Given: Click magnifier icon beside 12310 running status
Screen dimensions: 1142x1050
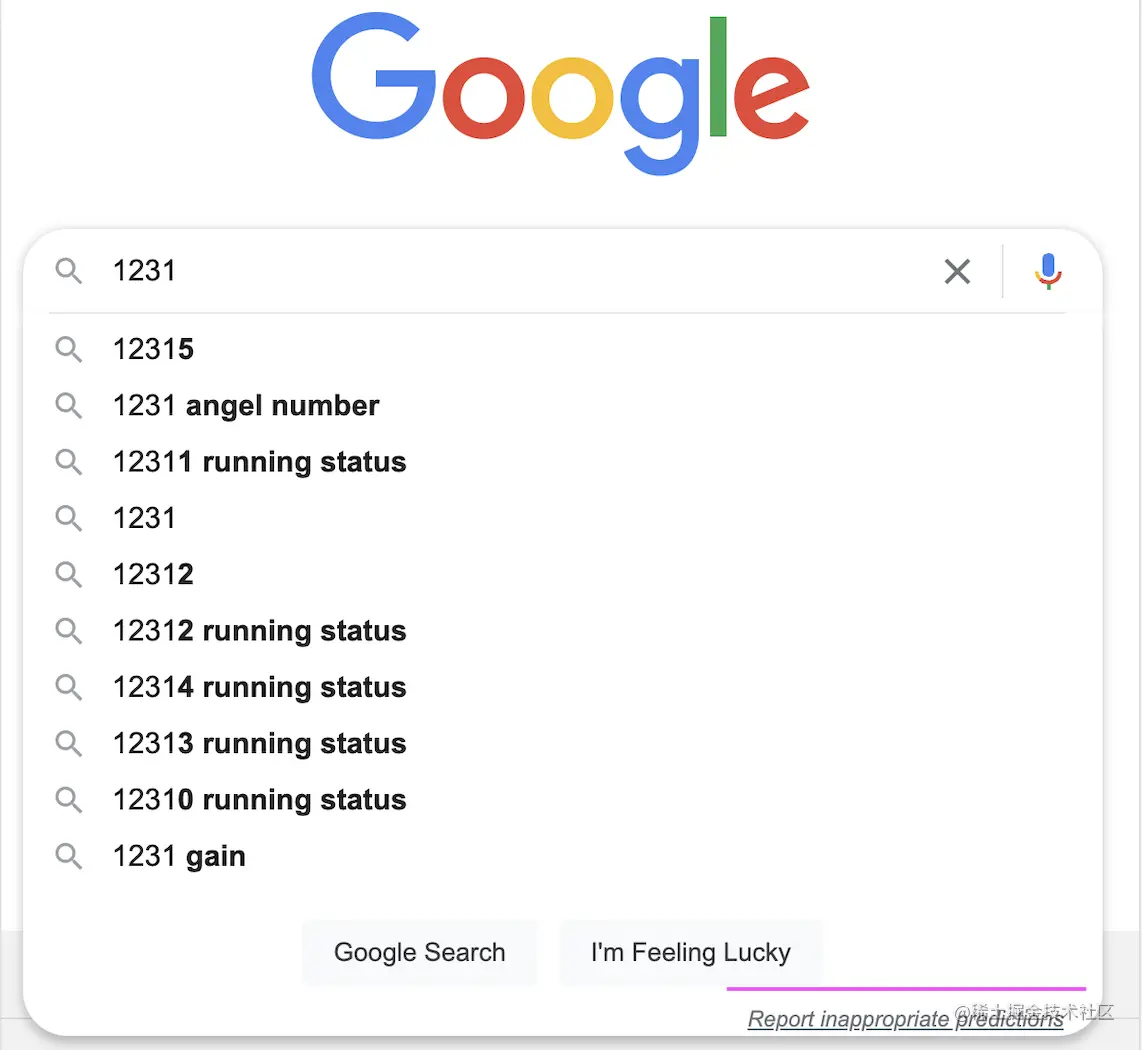Looking at the screenshot, I should (68, 800).
